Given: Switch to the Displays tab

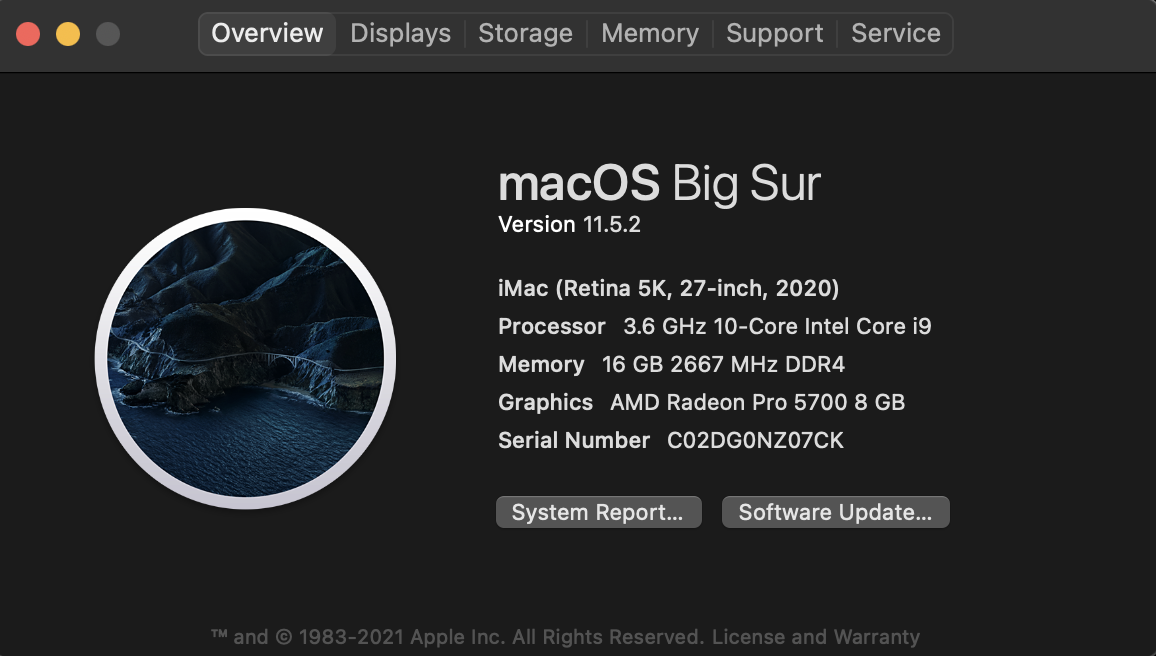Looking at the screenshot, I should pyautogui.click(x=400, y=33).
